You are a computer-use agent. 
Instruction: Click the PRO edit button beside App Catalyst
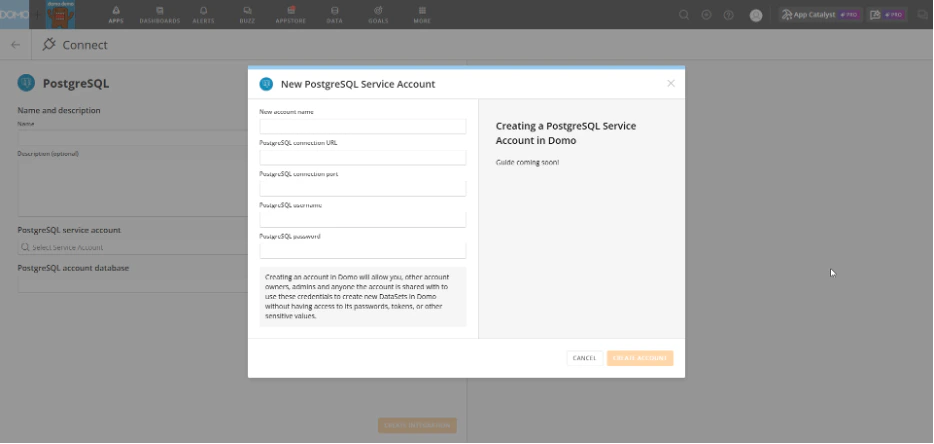click(x=887, y=15)
